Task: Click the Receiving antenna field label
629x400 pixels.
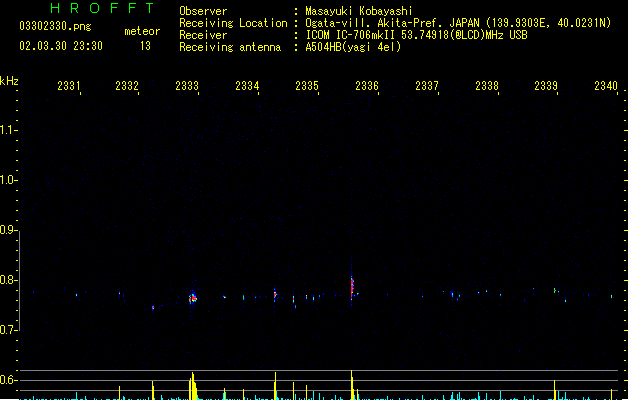Action: pos(230,47)
